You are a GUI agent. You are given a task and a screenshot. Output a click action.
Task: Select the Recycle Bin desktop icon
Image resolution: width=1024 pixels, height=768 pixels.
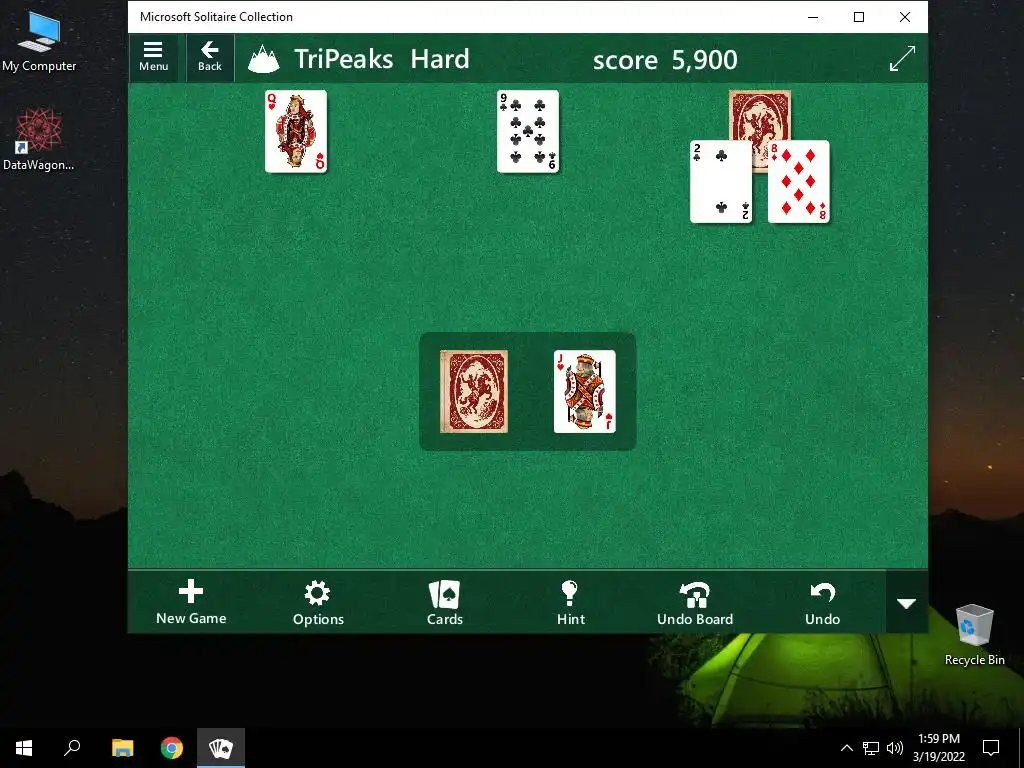(x=974, y=635)
